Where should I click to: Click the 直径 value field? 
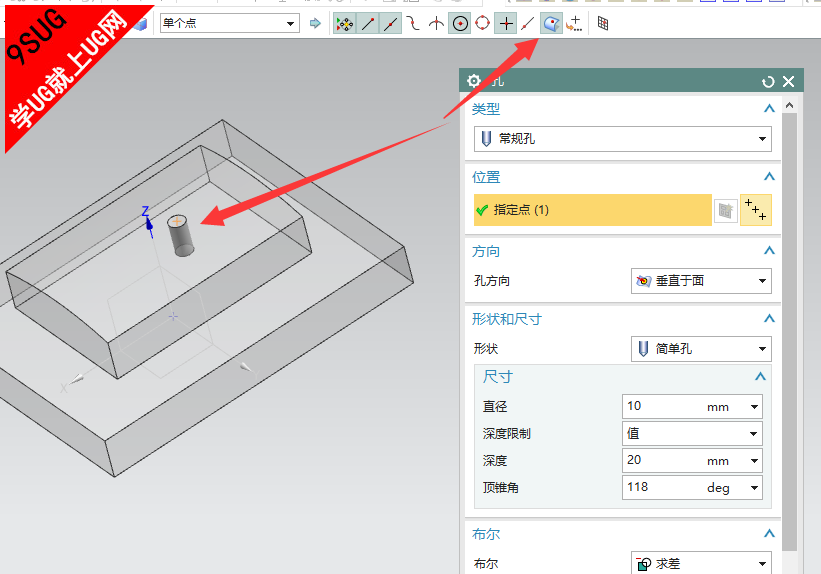[x=663, y=406]
